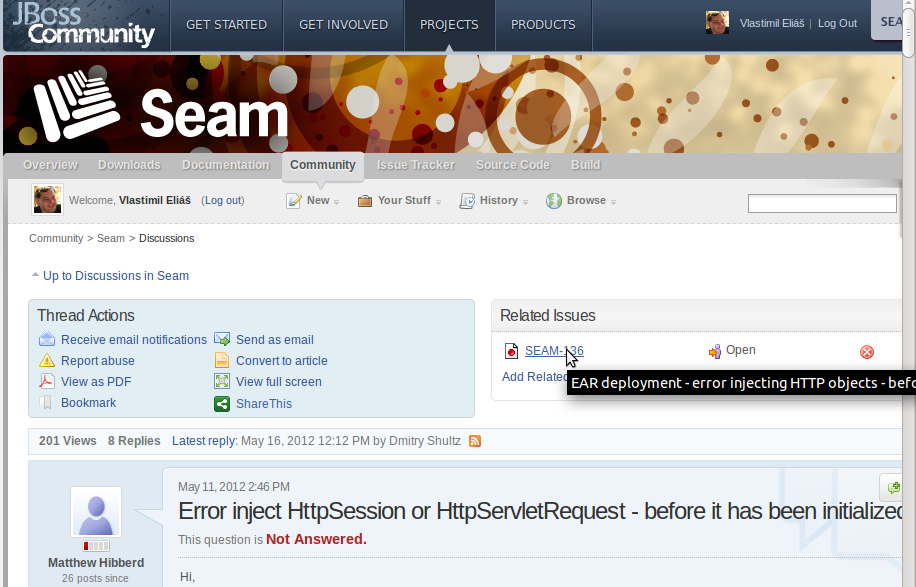916x587 pixels.
Task: Click the search input field
Action: tap(822, 203)
